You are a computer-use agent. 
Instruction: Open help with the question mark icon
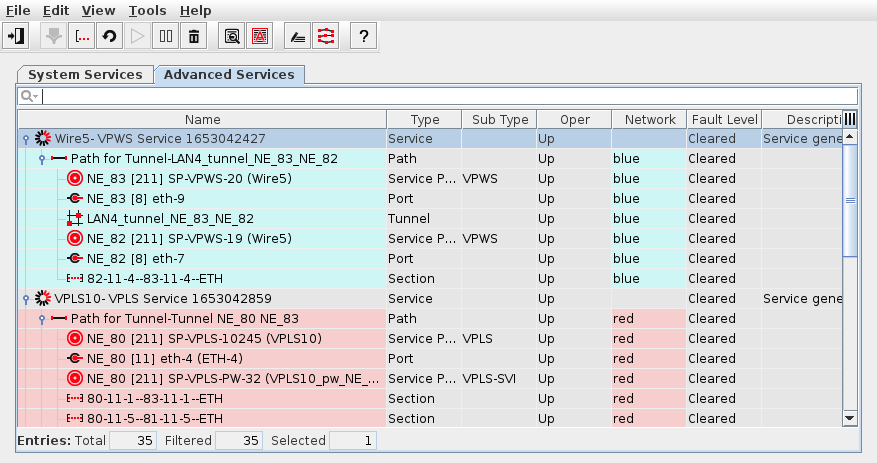point(363,37)
